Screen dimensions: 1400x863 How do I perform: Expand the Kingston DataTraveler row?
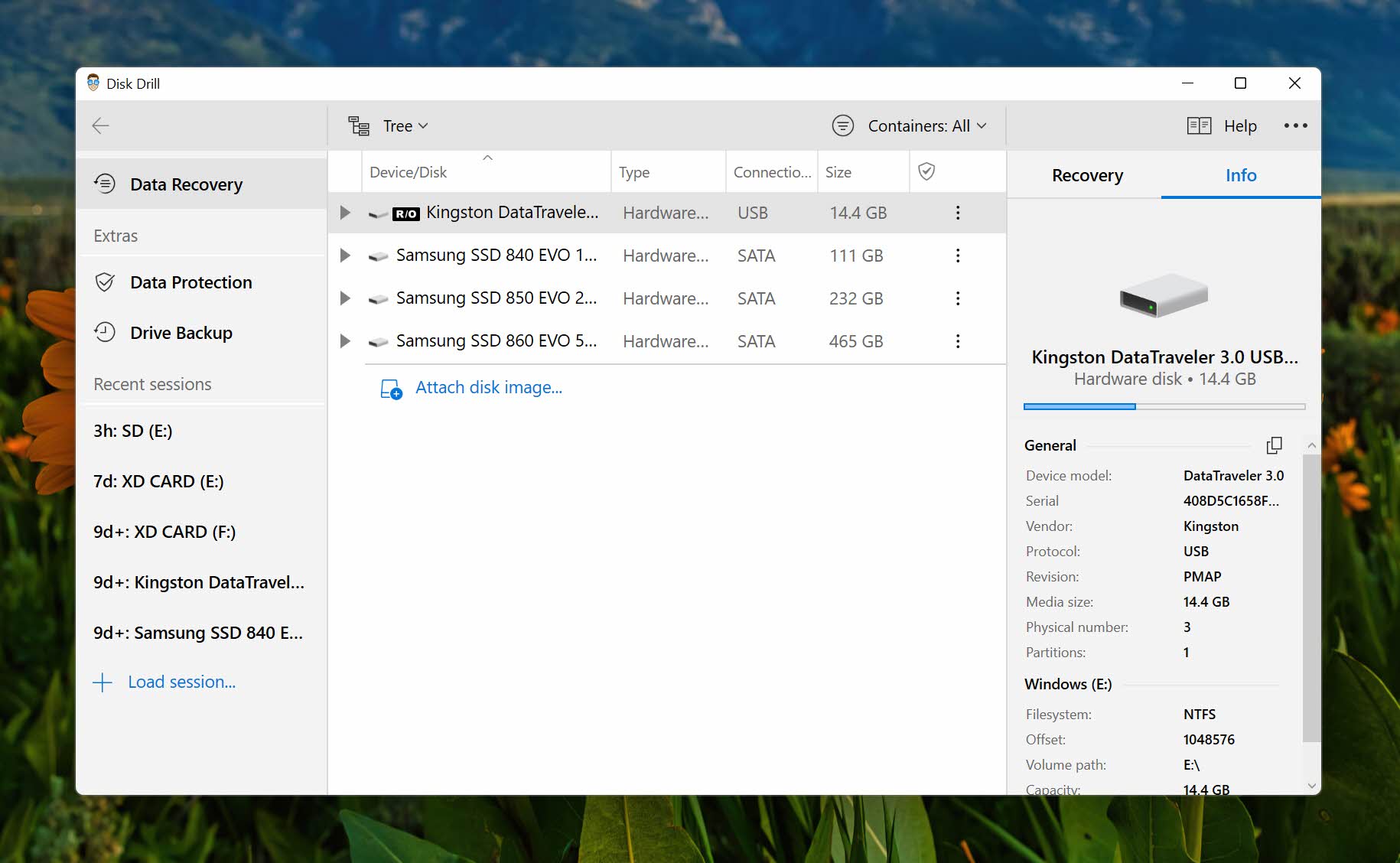(345, 213)
